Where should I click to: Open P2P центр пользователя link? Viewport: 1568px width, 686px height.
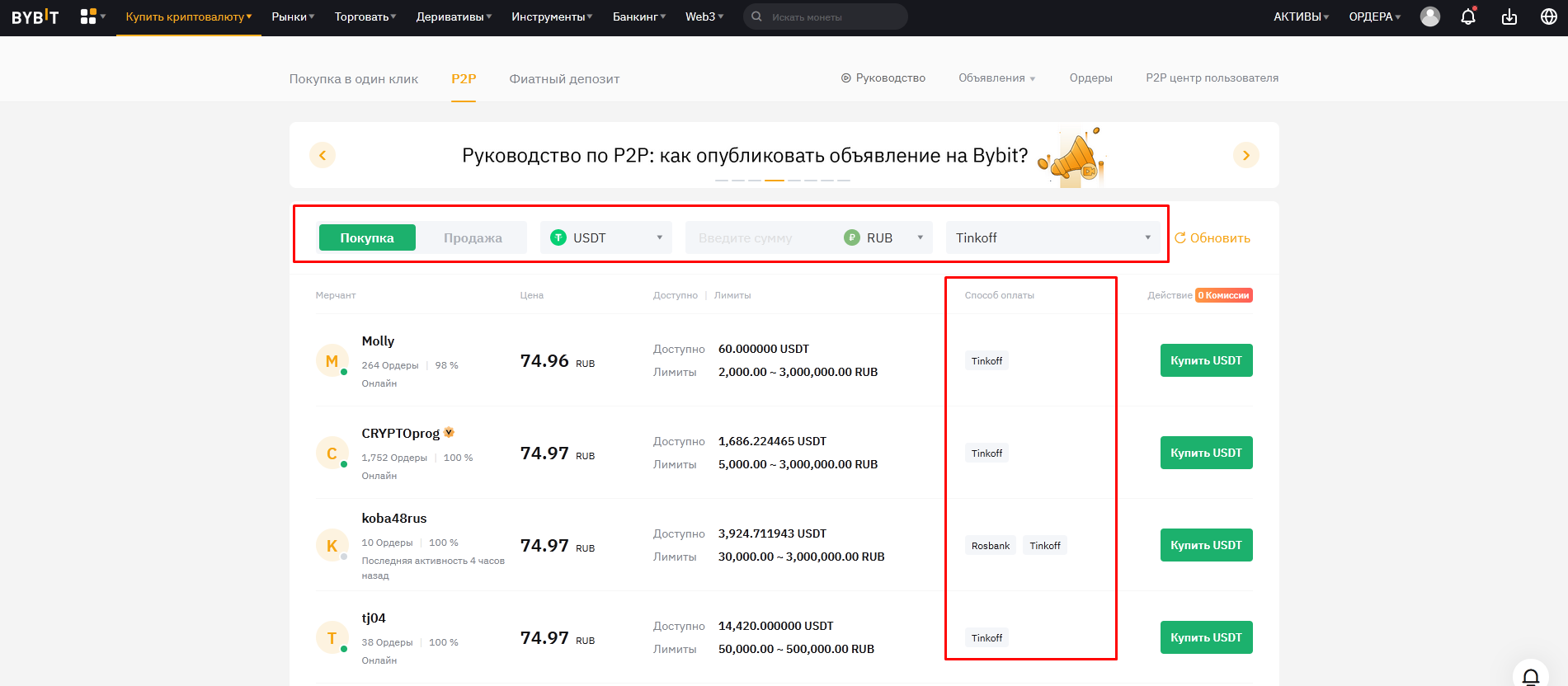tap(1212, 78)
